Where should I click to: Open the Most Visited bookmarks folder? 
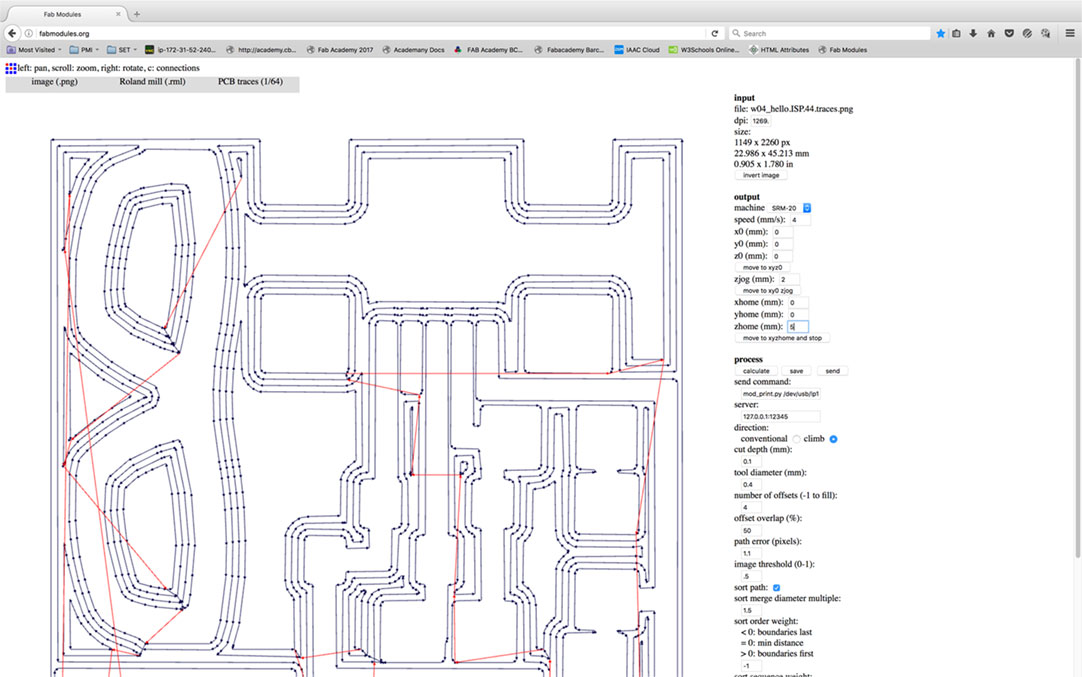click(x=34, y=50)
